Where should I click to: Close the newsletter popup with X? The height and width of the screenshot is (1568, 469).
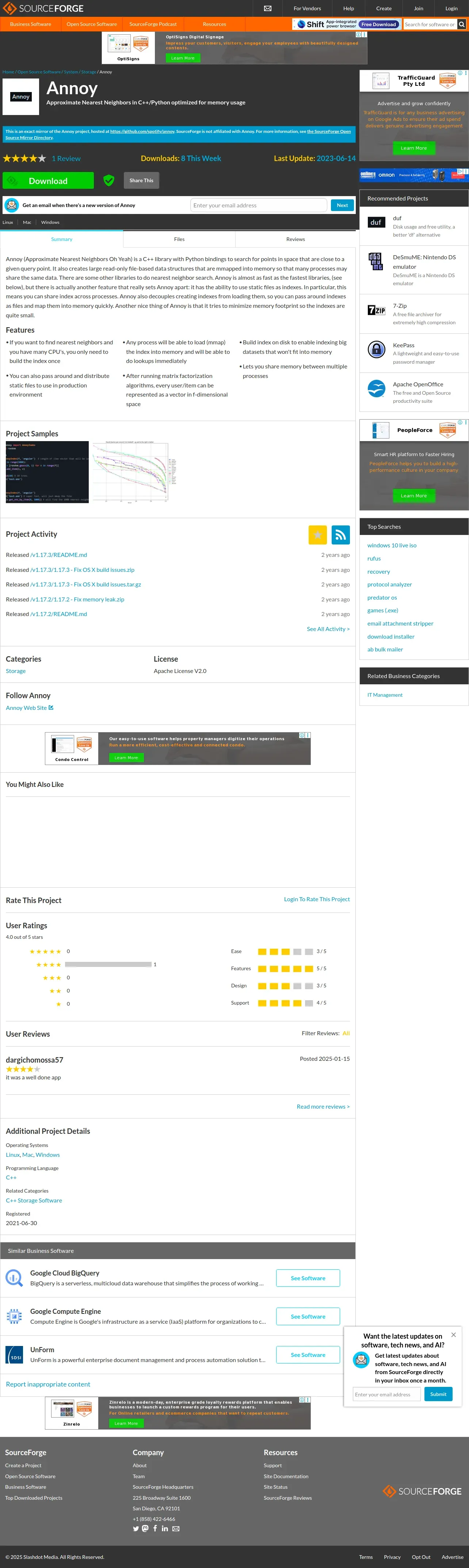tap(453, 1335)
